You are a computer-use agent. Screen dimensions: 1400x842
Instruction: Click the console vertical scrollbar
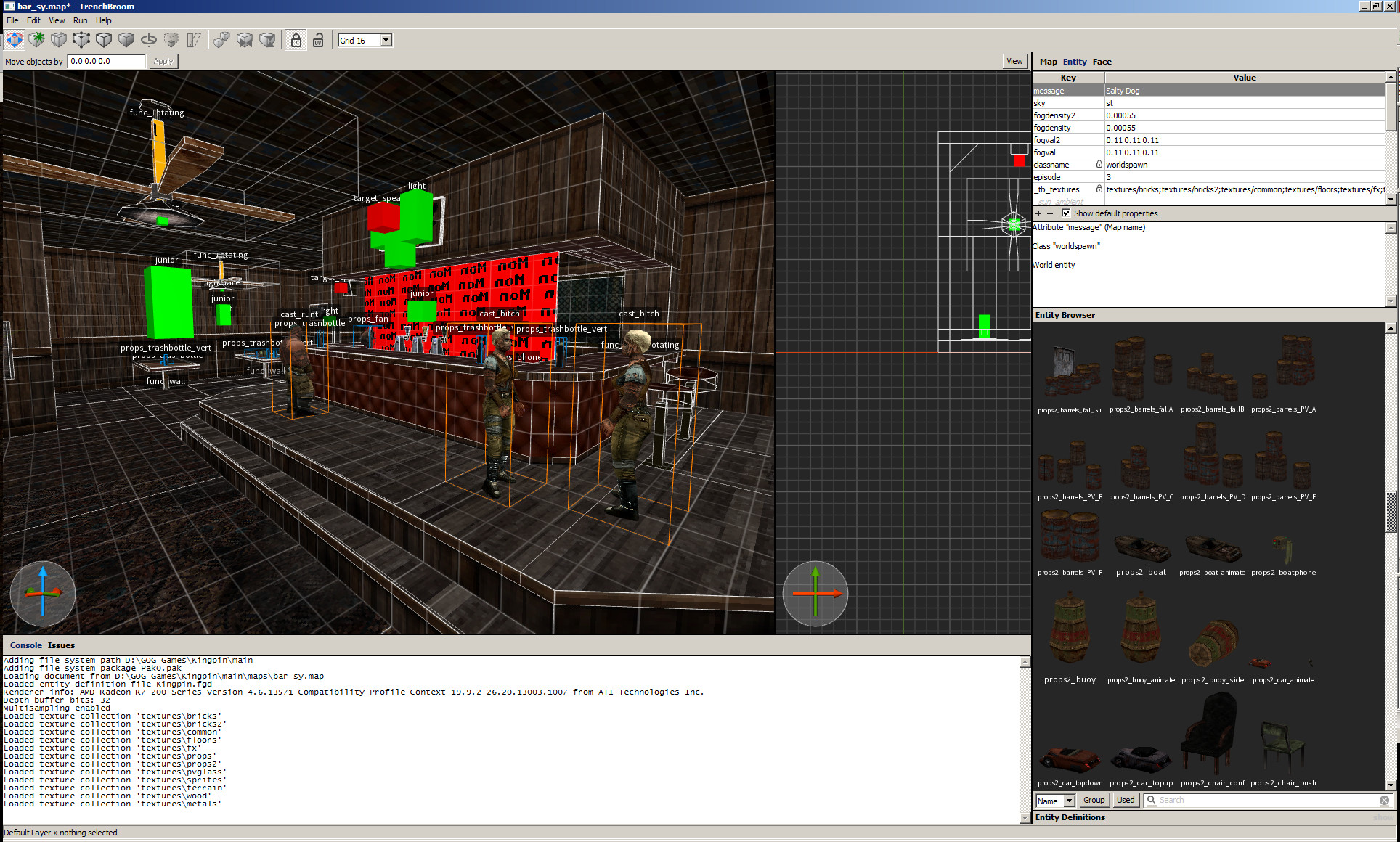pyautogui.click(x=1025, y=740)
